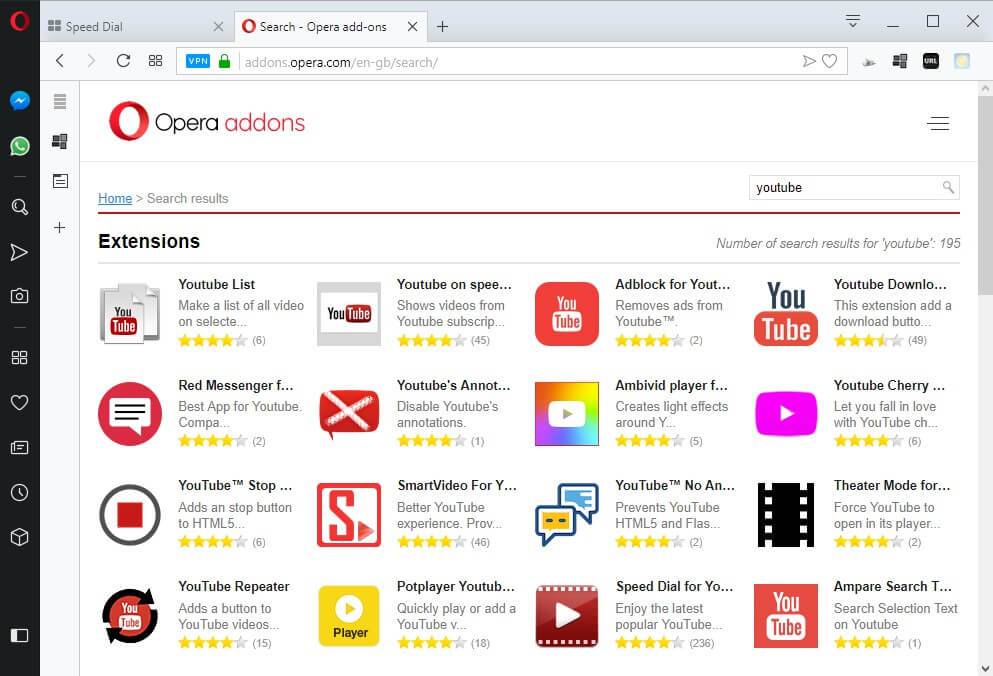Open Personal News icon in sidebar
Screen dimensions: 993x676
tap(20, 448)
